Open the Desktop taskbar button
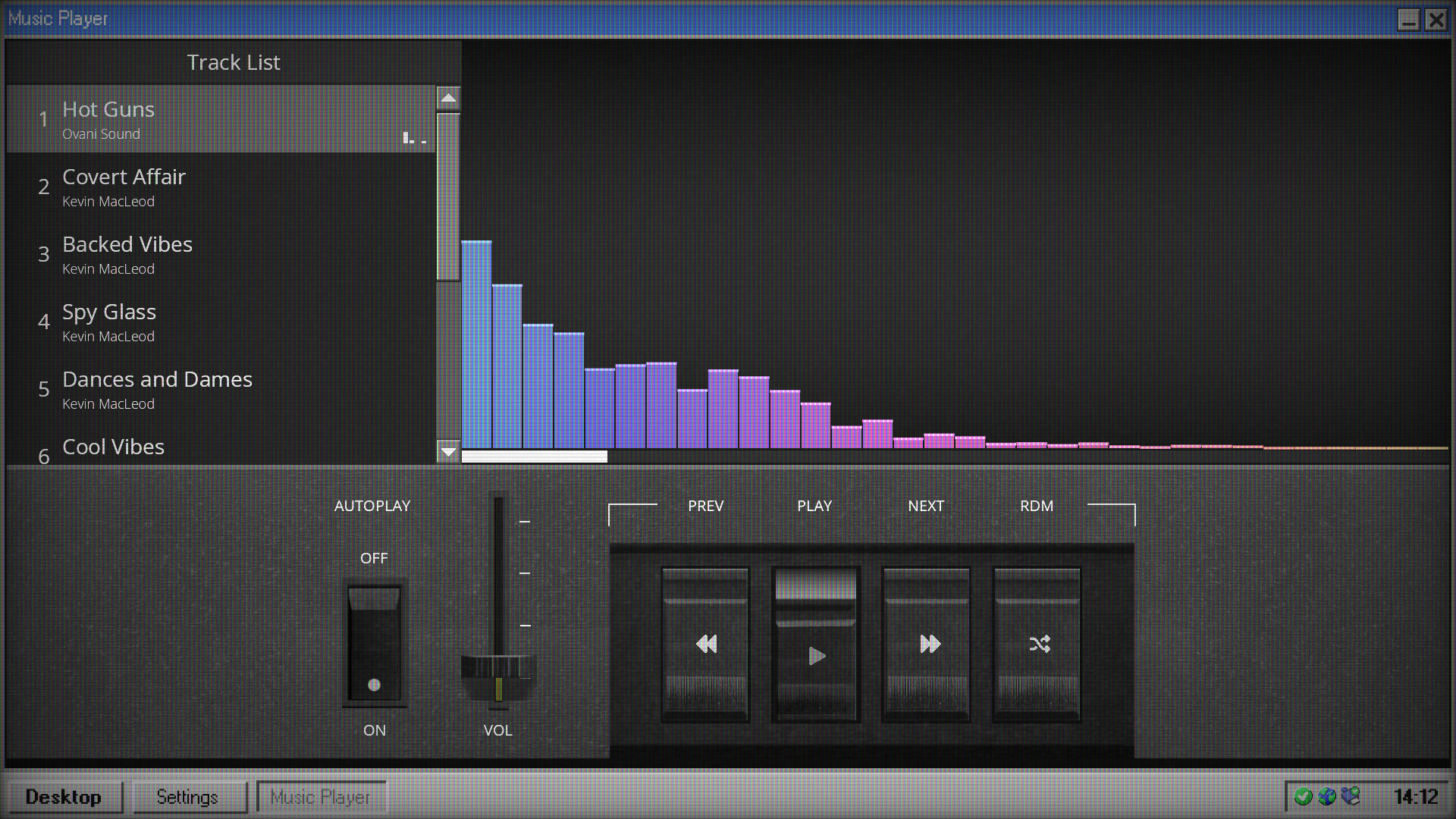This screenshot has height=819, width=1456. (64, 797)
